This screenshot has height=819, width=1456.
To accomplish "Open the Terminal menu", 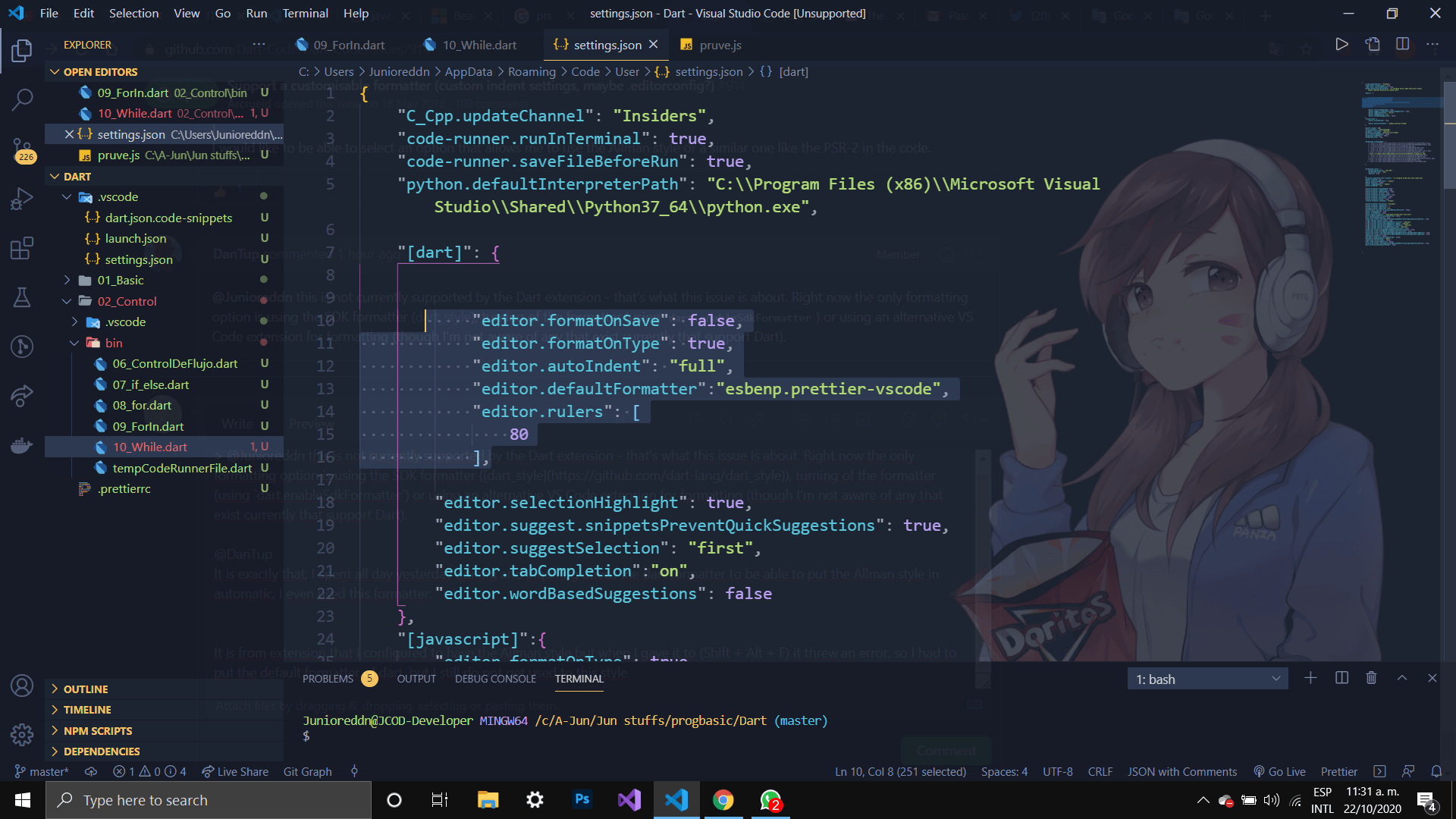I will coord(305,13).
